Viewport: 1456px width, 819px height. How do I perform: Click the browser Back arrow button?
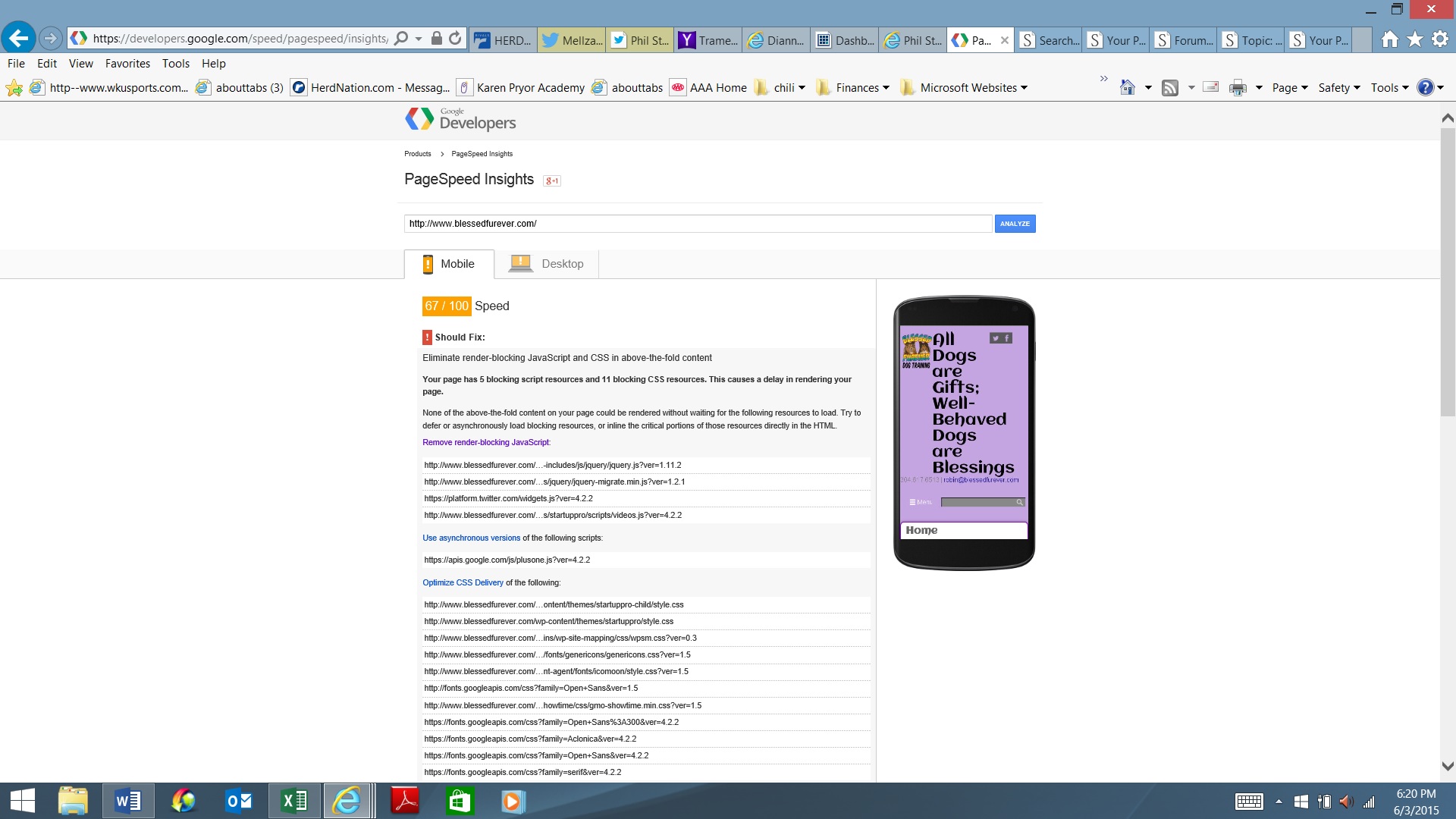click(19, 38)
